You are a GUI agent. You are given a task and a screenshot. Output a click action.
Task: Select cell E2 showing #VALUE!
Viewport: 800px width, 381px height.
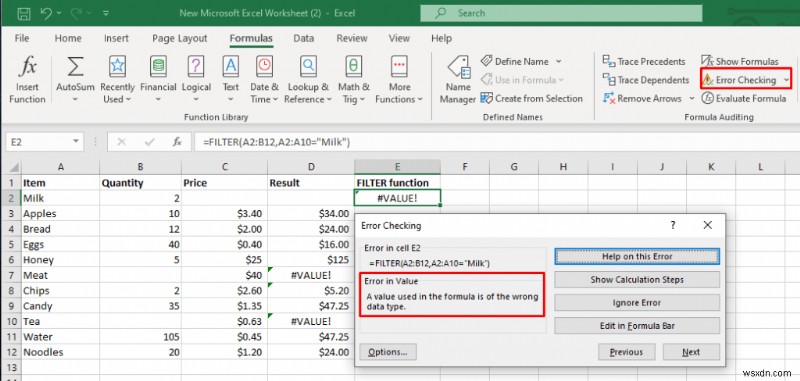tap(397, 198)
